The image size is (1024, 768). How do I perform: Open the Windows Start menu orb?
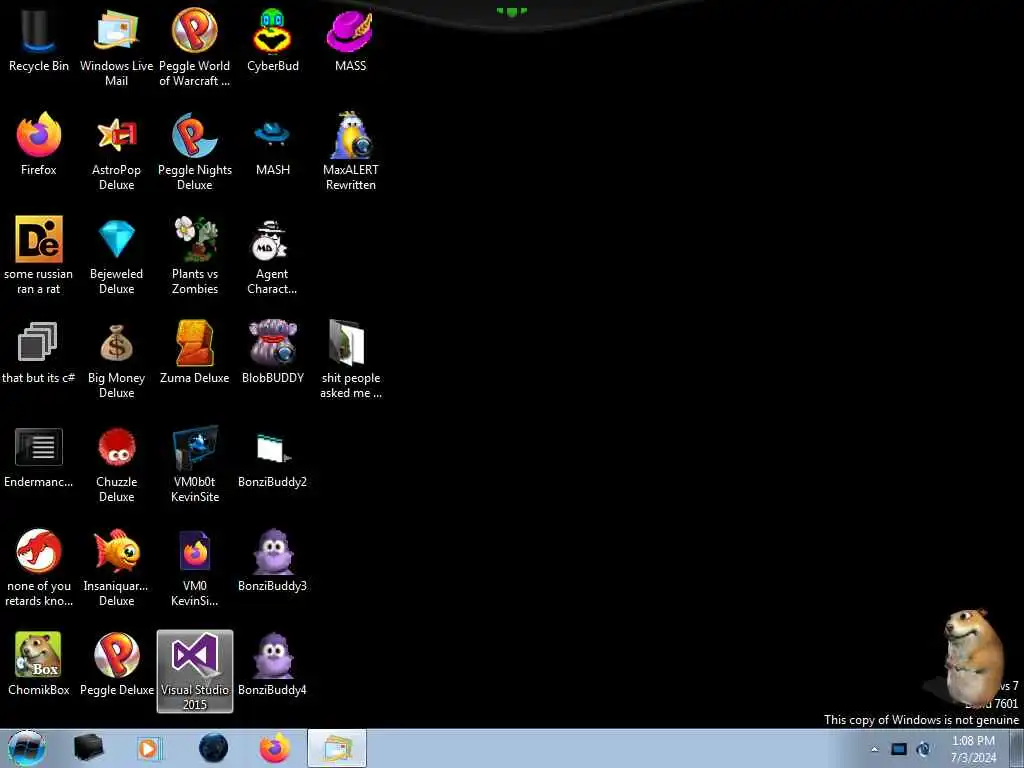tap(27, 748)
